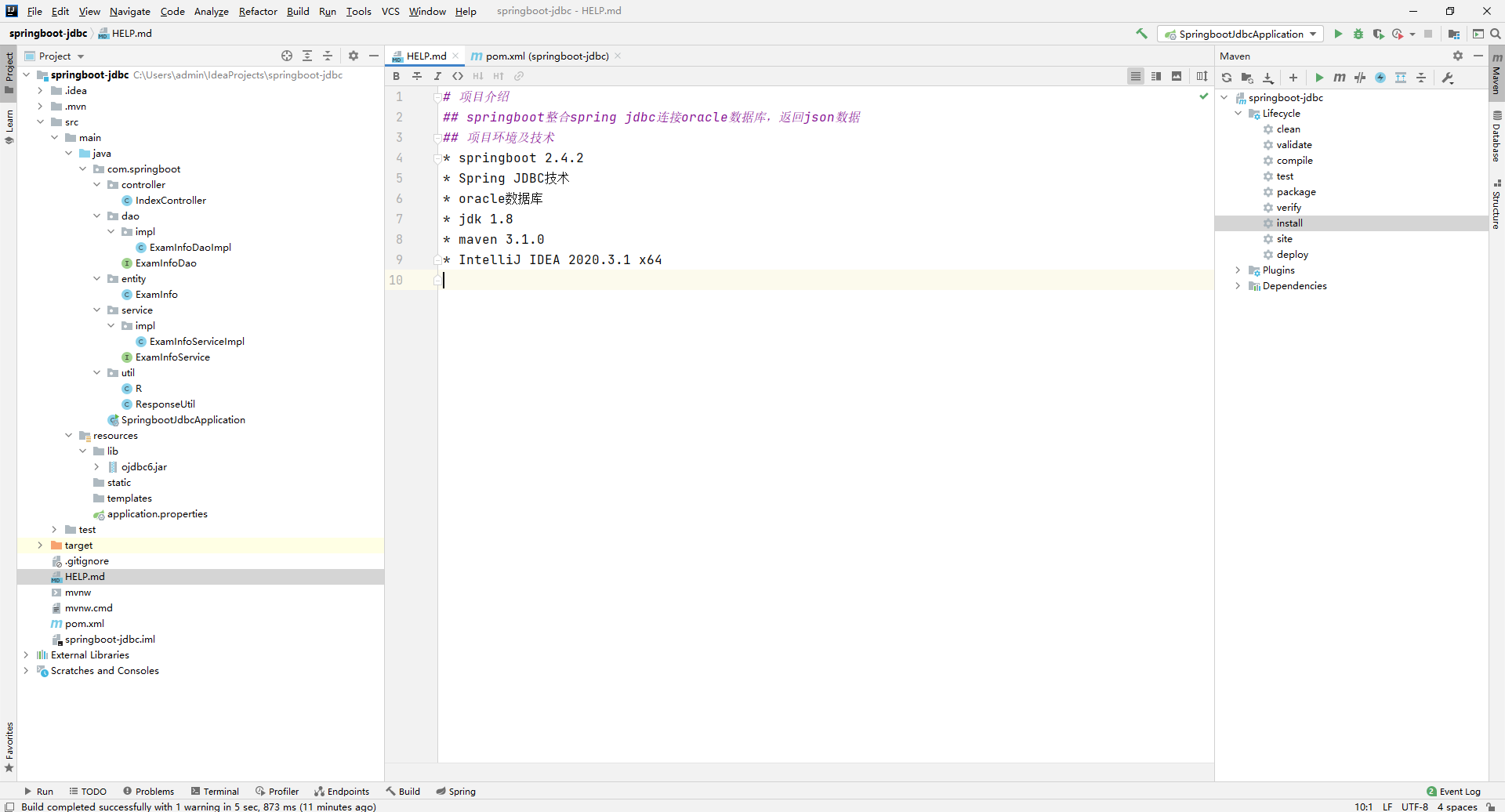Image resolution: width=1505 pixels, height=812 pixels.
Task: Debug SpringbootJdbcApplication with bug icon
Action: (x=1358, y=34)
